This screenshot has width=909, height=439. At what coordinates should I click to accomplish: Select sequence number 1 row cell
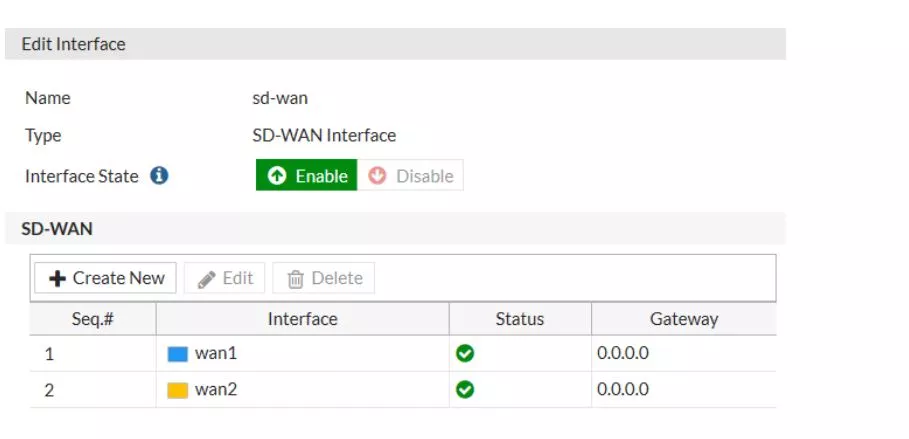coord(50,354)
